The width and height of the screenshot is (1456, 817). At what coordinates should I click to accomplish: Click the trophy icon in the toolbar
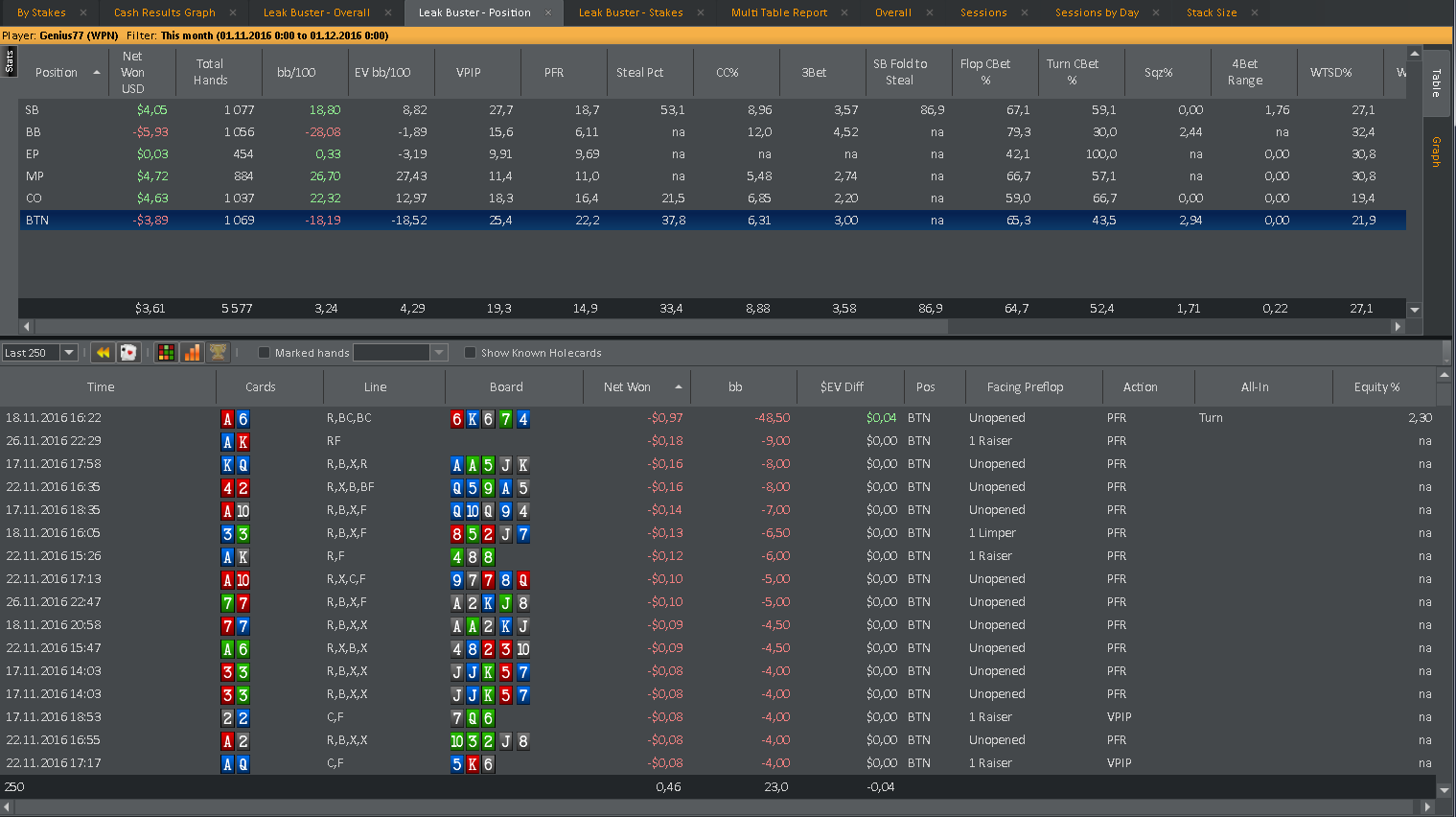tap(218, 353)
